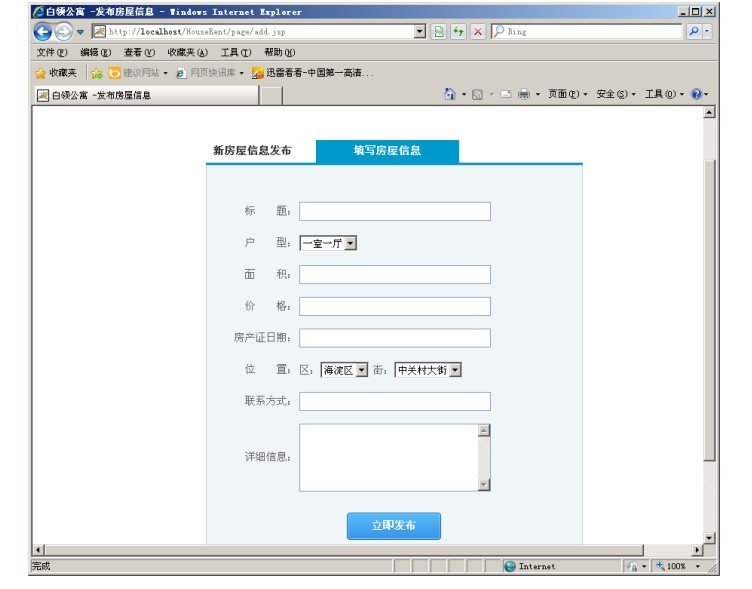This screenshot has height=589, width=752.
Task: Click the Home page icon in command bar
Action: click(450, 94)
